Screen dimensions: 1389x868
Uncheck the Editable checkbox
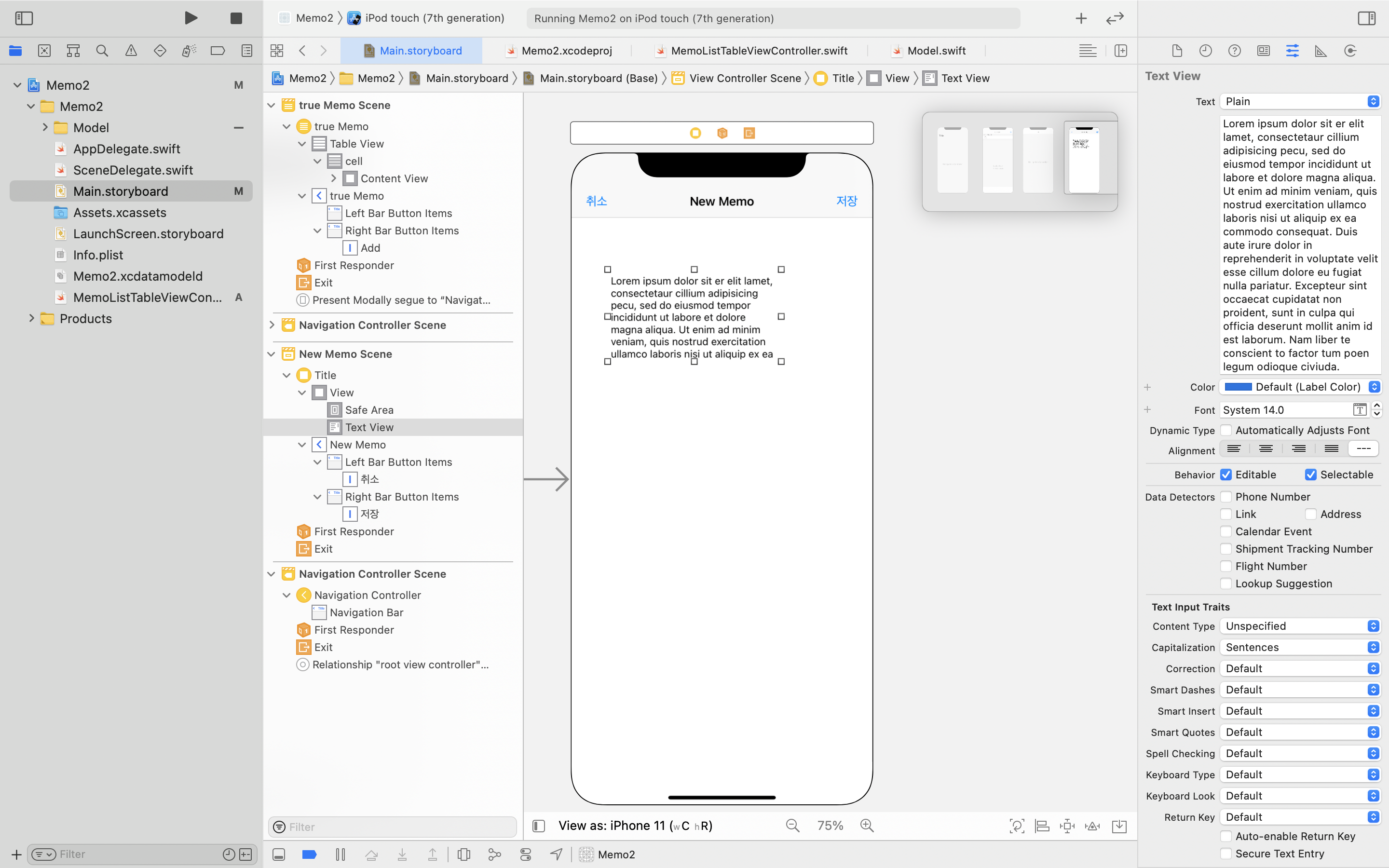(x=1226, y=475)
